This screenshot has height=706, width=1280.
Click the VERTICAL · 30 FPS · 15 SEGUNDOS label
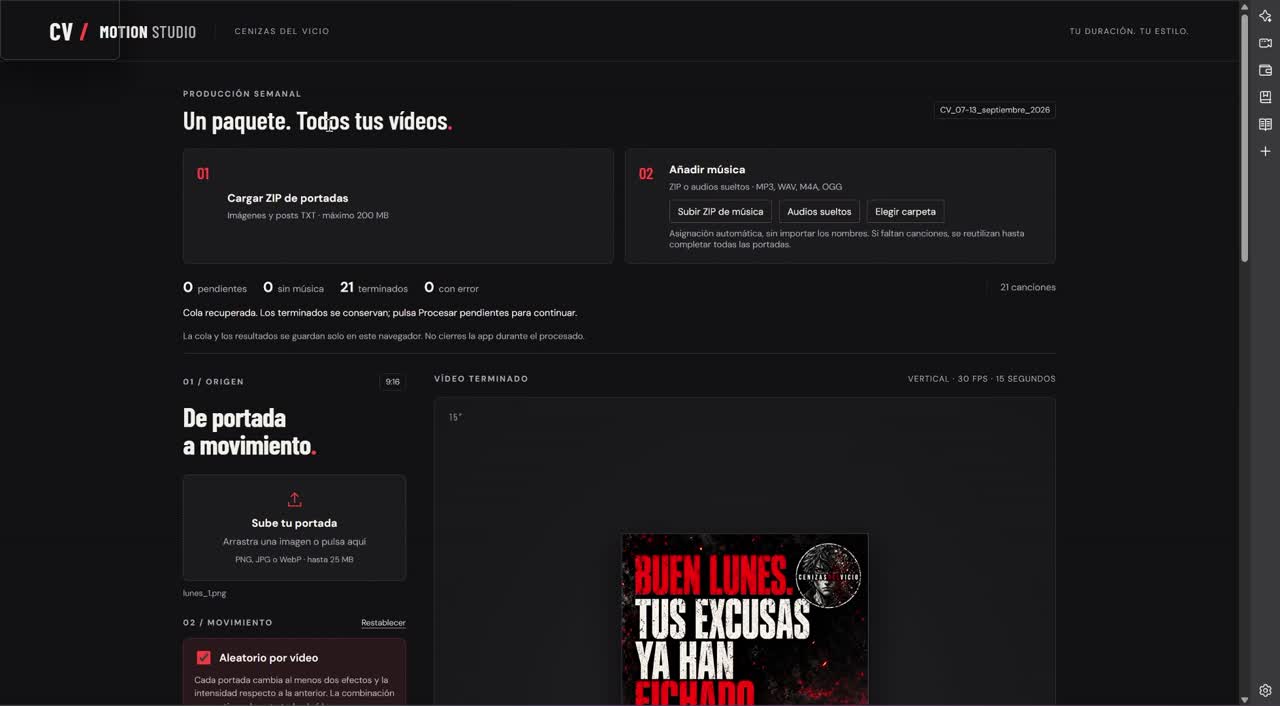tap(981, 379)
